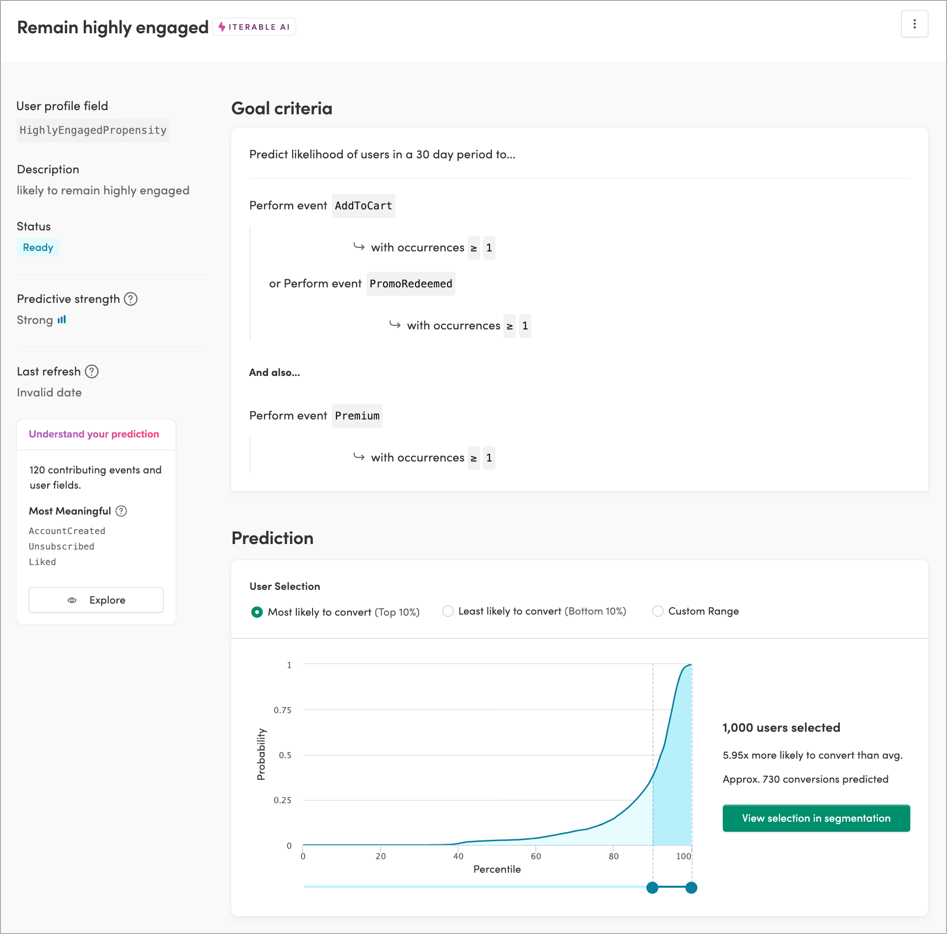Click View selection in segmentation
Screen dimensions: 947x934
point(816,818)
